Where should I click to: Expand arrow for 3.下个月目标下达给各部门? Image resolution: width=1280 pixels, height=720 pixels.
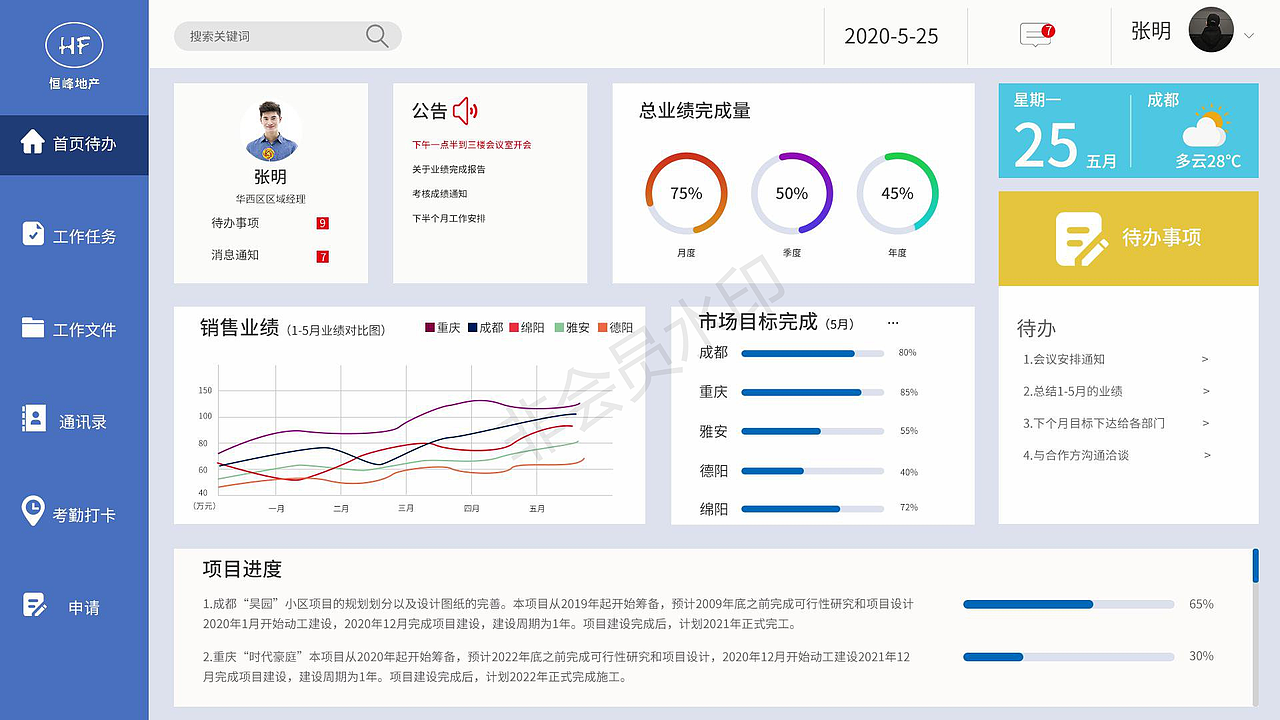1205,423
